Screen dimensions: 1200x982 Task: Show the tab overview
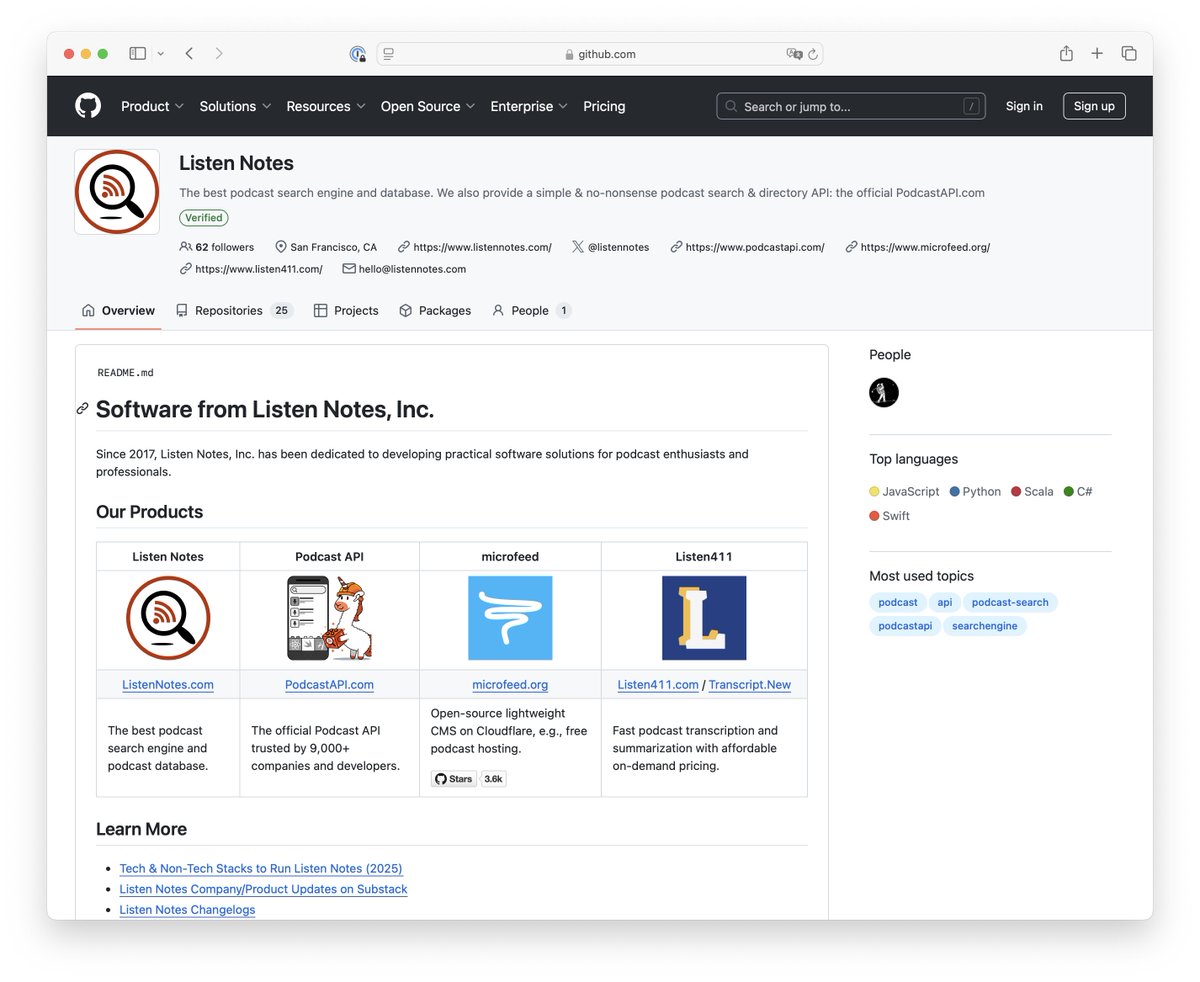coord(1129,54)
